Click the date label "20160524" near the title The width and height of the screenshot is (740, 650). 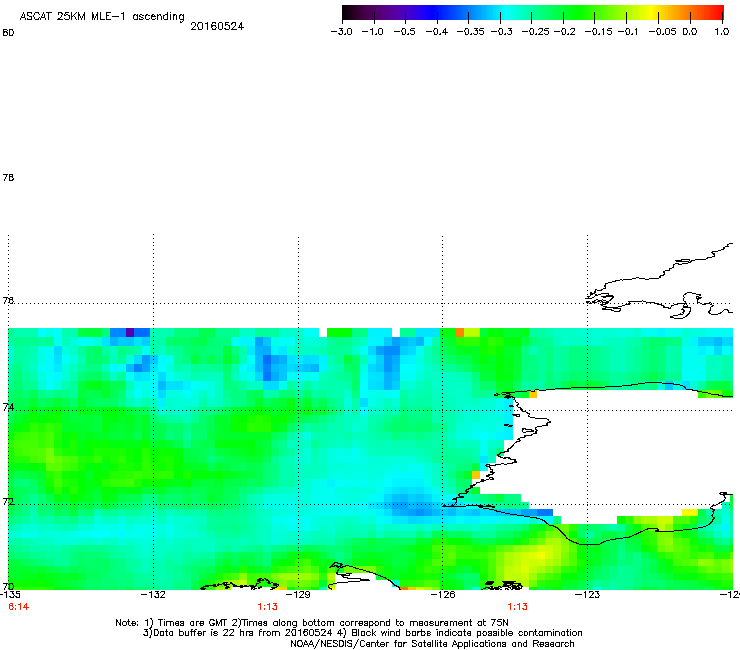pyautogui.click(x=217, y=26)
